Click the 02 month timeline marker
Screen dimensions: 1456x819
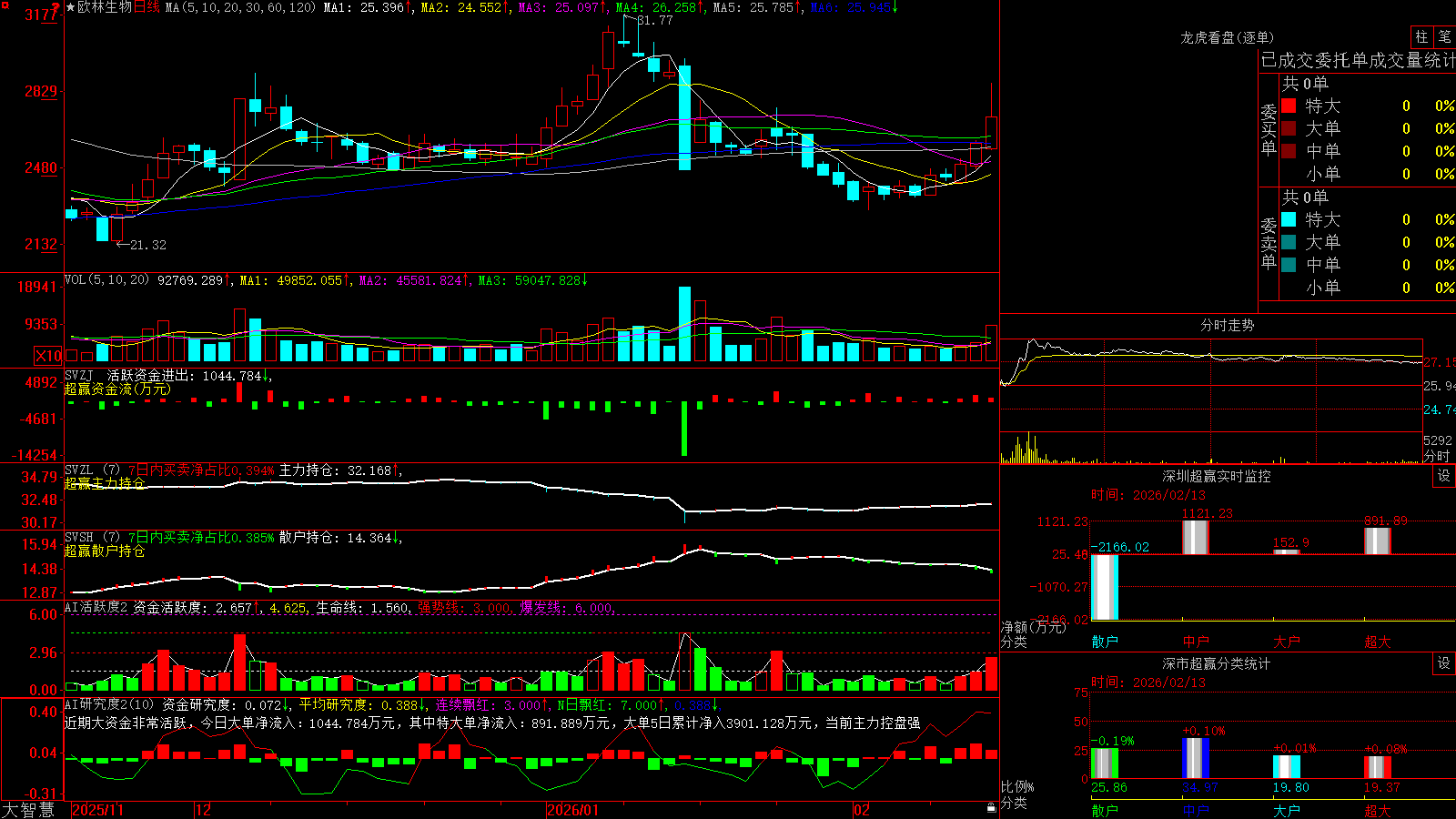click(862, 810)
